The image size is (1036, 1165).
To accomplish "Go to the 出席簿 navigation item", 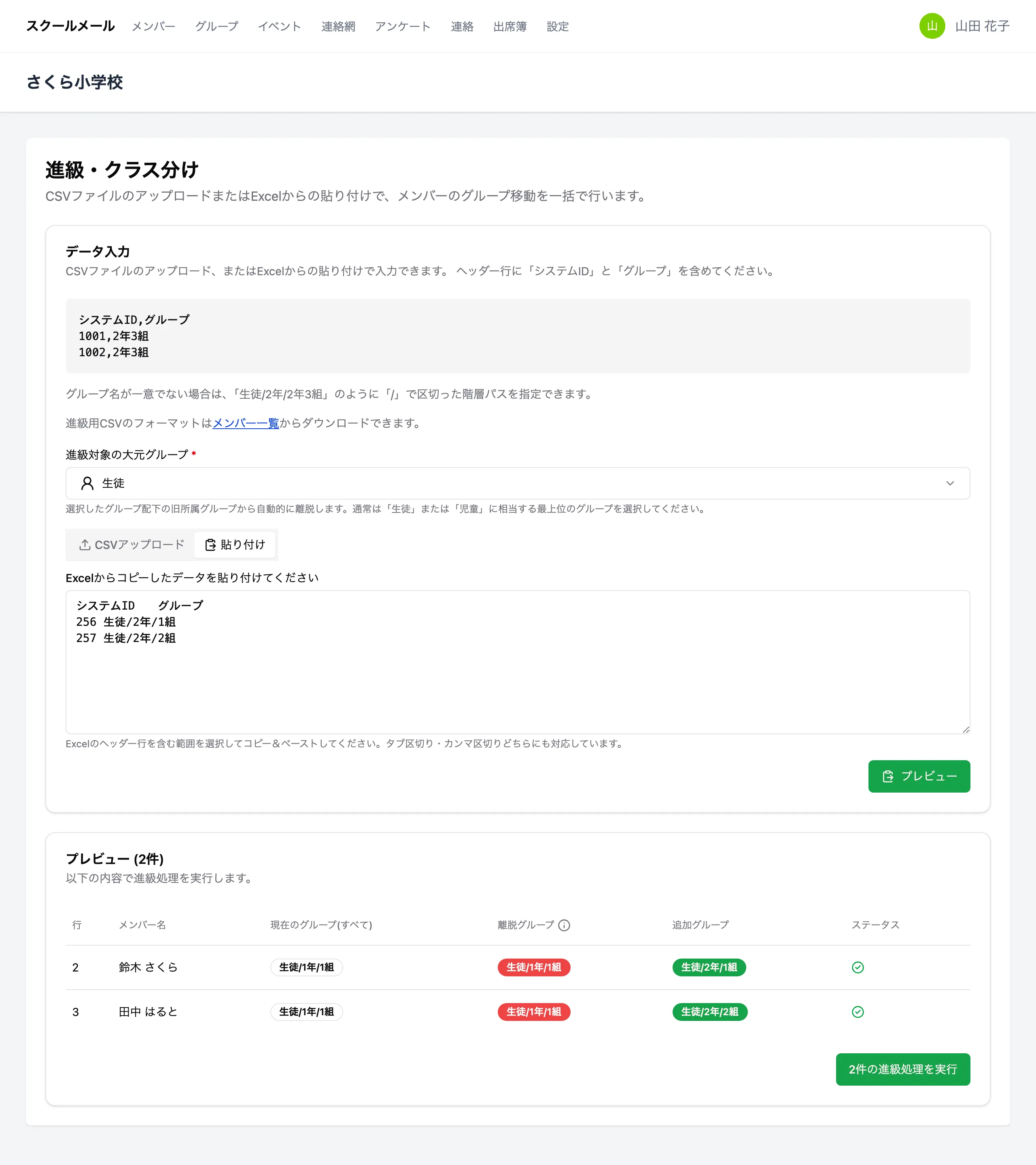I will (x=510, y=26).
